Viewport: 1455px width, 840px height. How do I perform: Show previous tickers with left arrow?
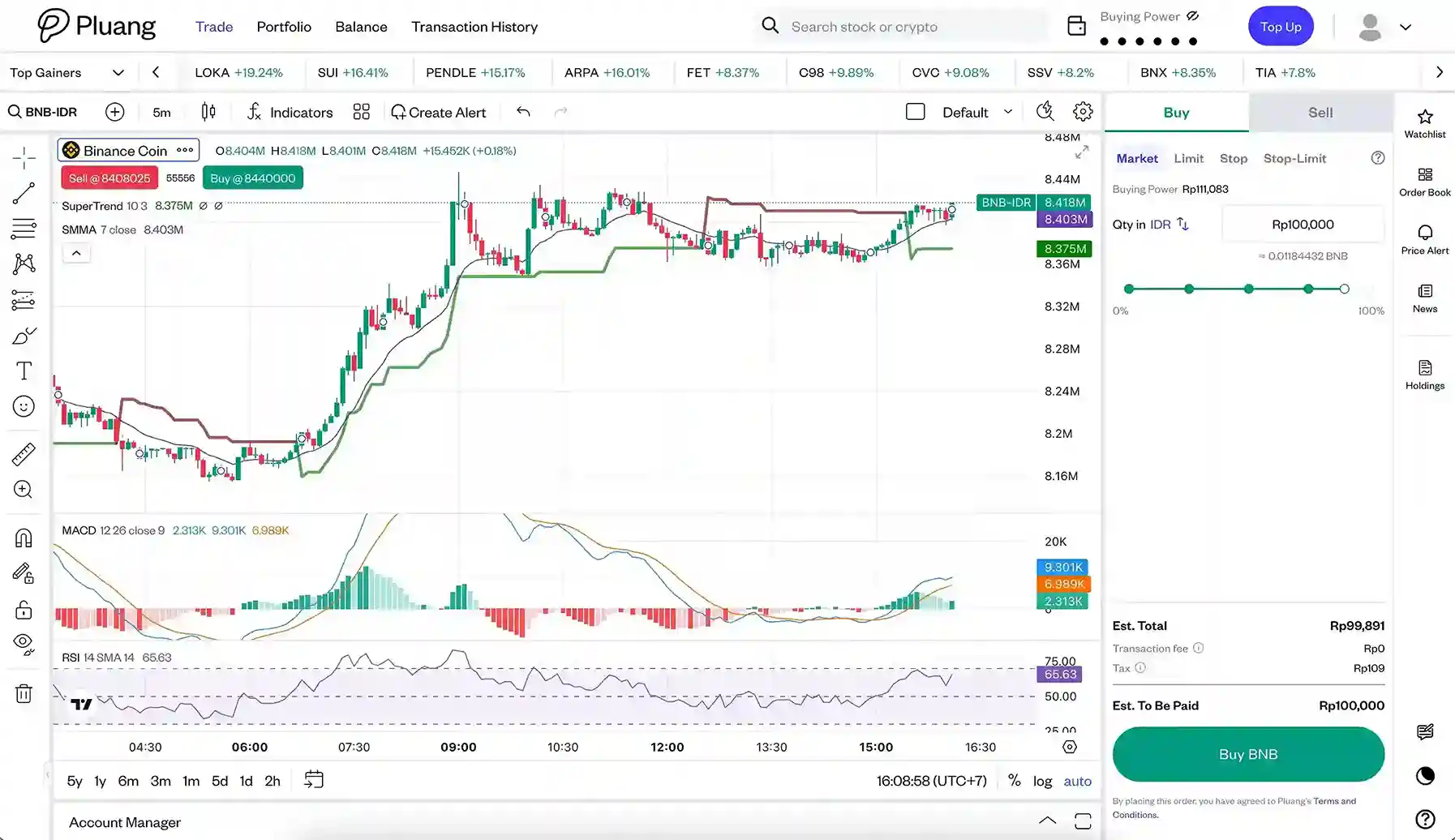[156, 72]
